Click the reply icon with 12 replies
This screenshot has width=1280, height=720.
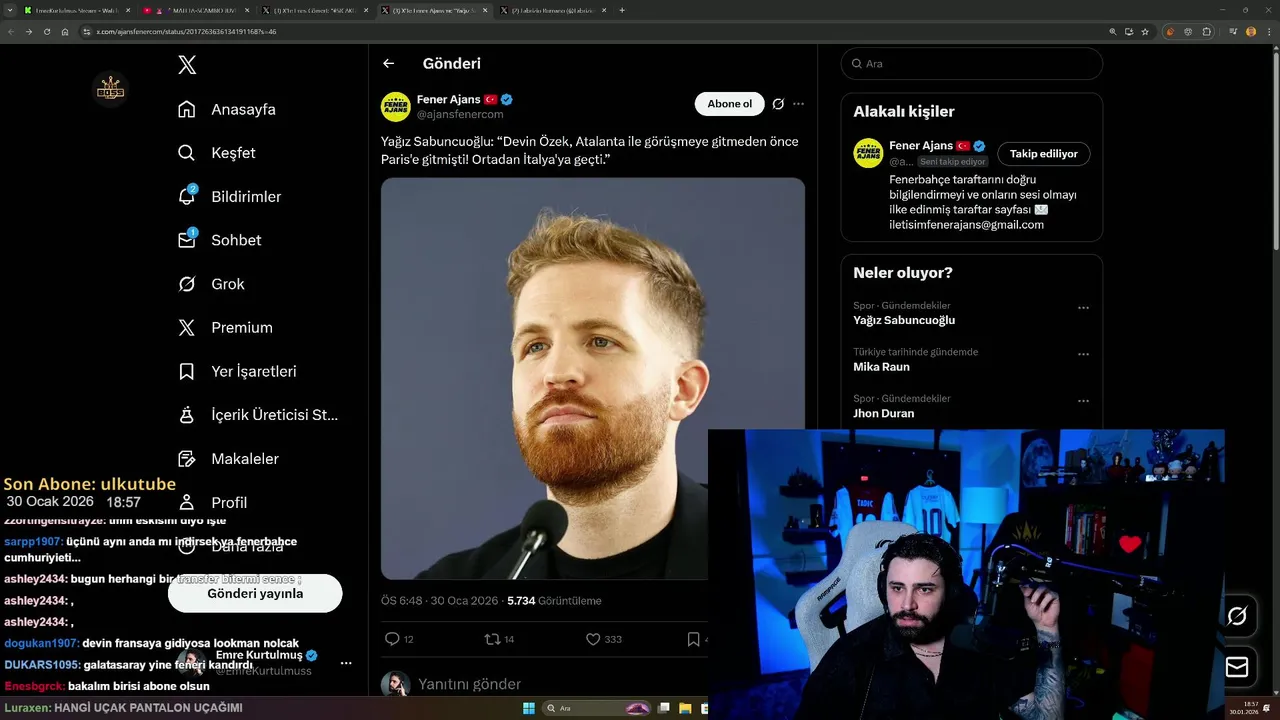[392, 639]
